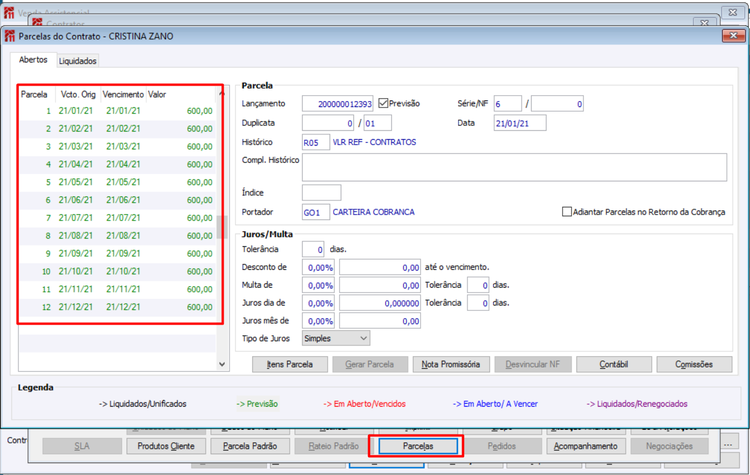Click the Parcelas button at the bottom
Screen dimensions: 750x475
(418, 446)
